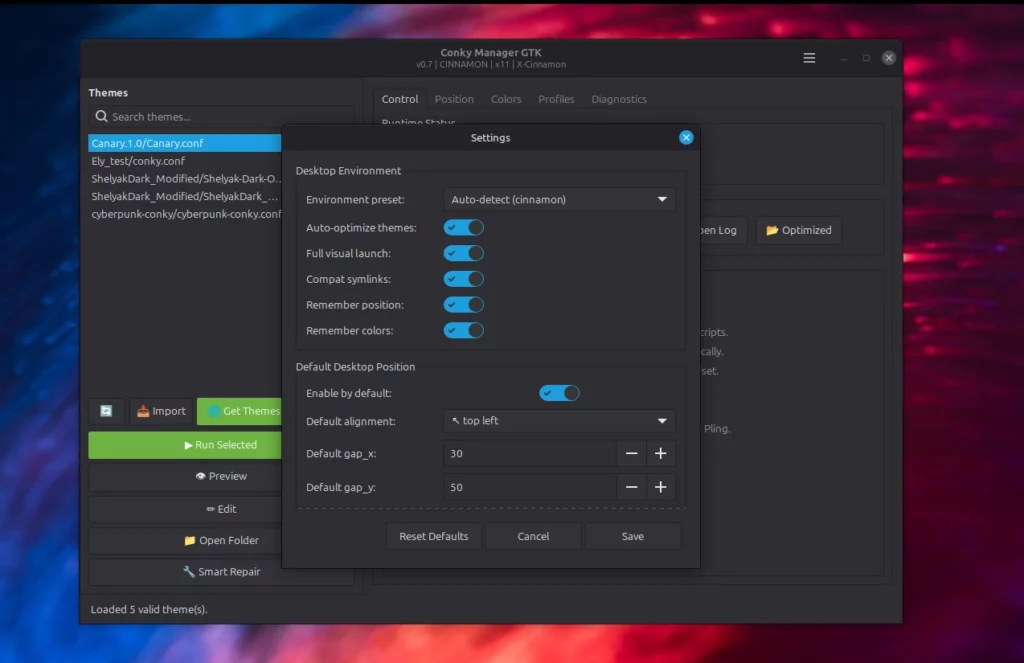Click the refresh themes icon button

coord(106,411)
